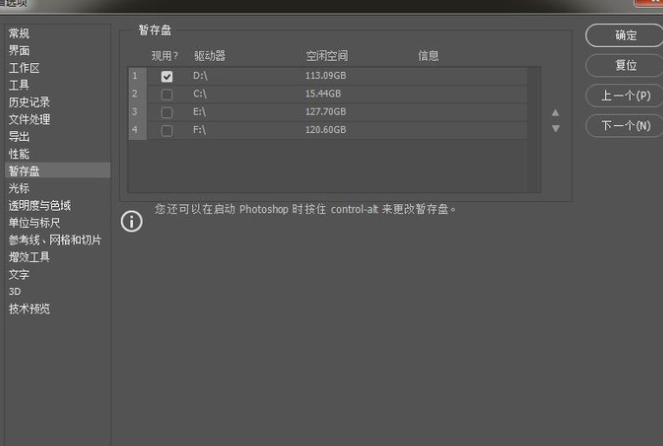
Task: Select row number 3 in disk list
Action: coord(135,112)
